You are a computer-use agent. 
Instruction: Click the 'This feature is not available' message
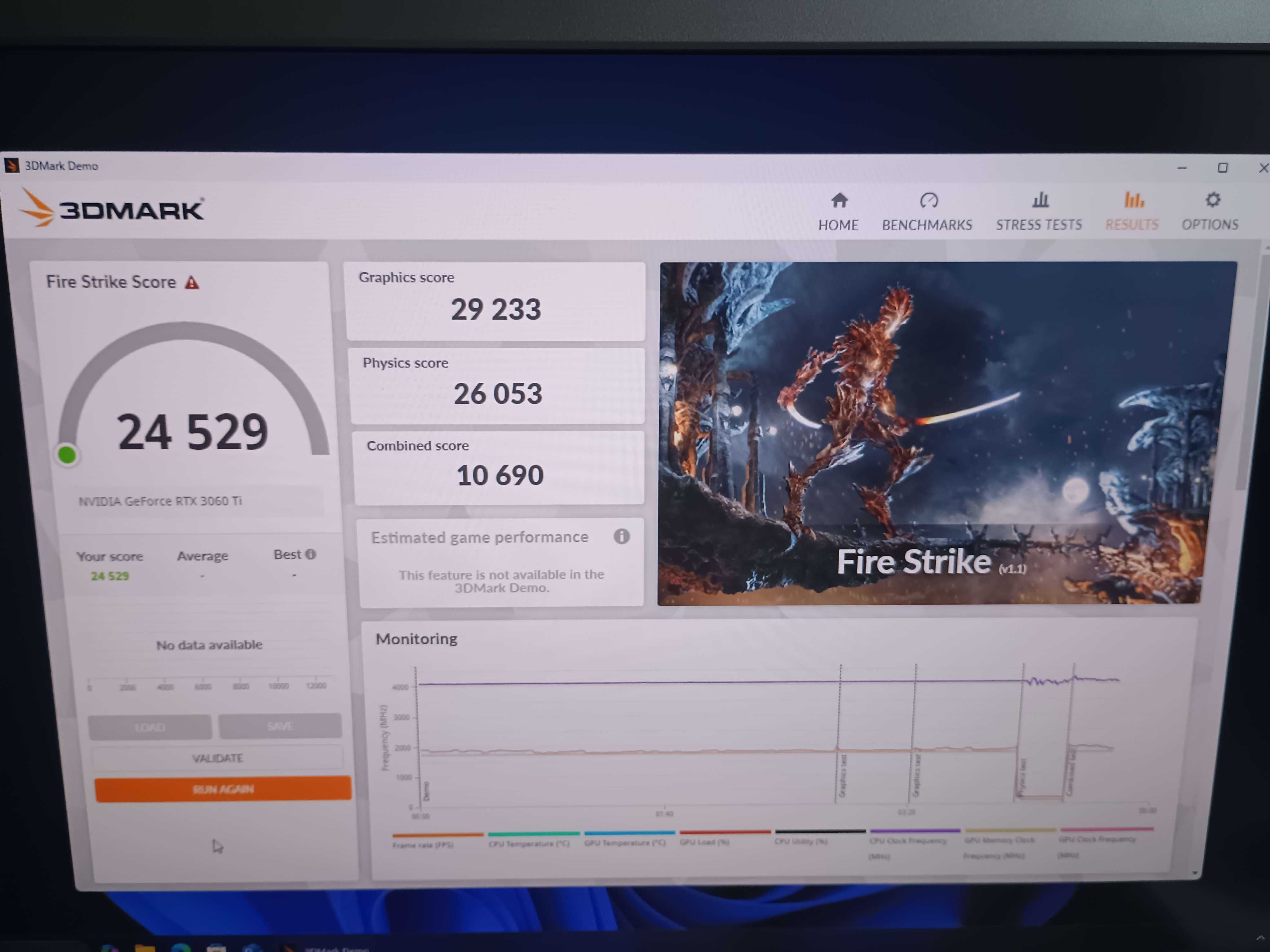pos(501,581)
